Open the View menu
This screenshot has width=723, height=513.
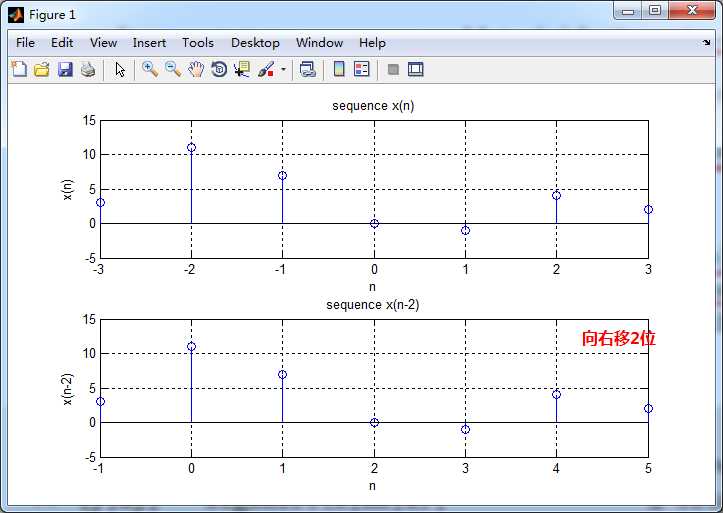pyautogui.click(x=103, y=43)
